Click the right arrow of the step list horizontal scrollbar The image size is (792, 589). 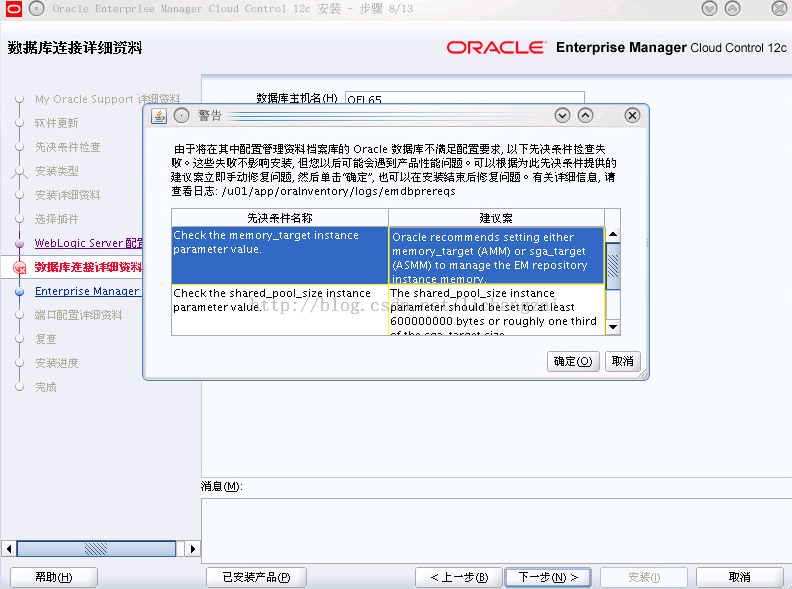pyautogui.click(x=192, y=549)
